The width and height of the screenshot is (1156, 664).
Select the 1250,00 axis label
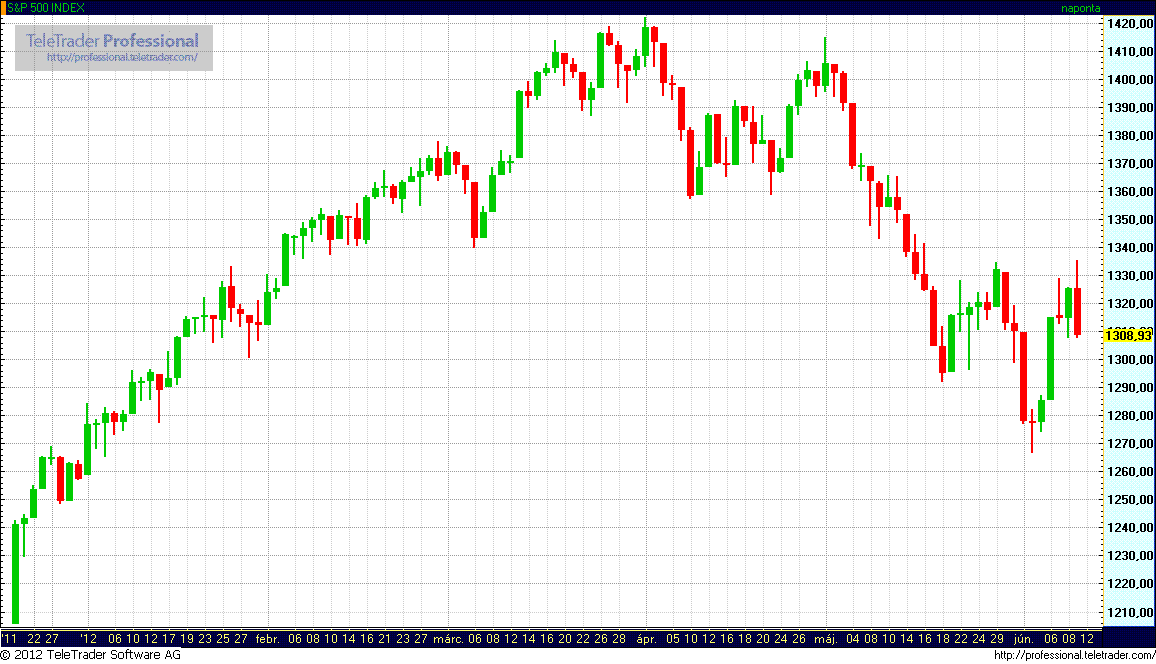1129,500
